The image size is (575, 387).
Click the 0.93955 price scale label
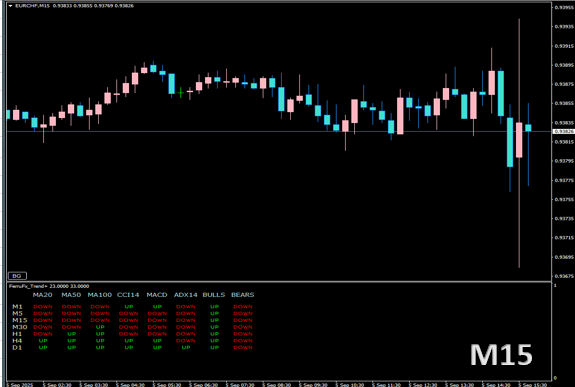[564, 7]
